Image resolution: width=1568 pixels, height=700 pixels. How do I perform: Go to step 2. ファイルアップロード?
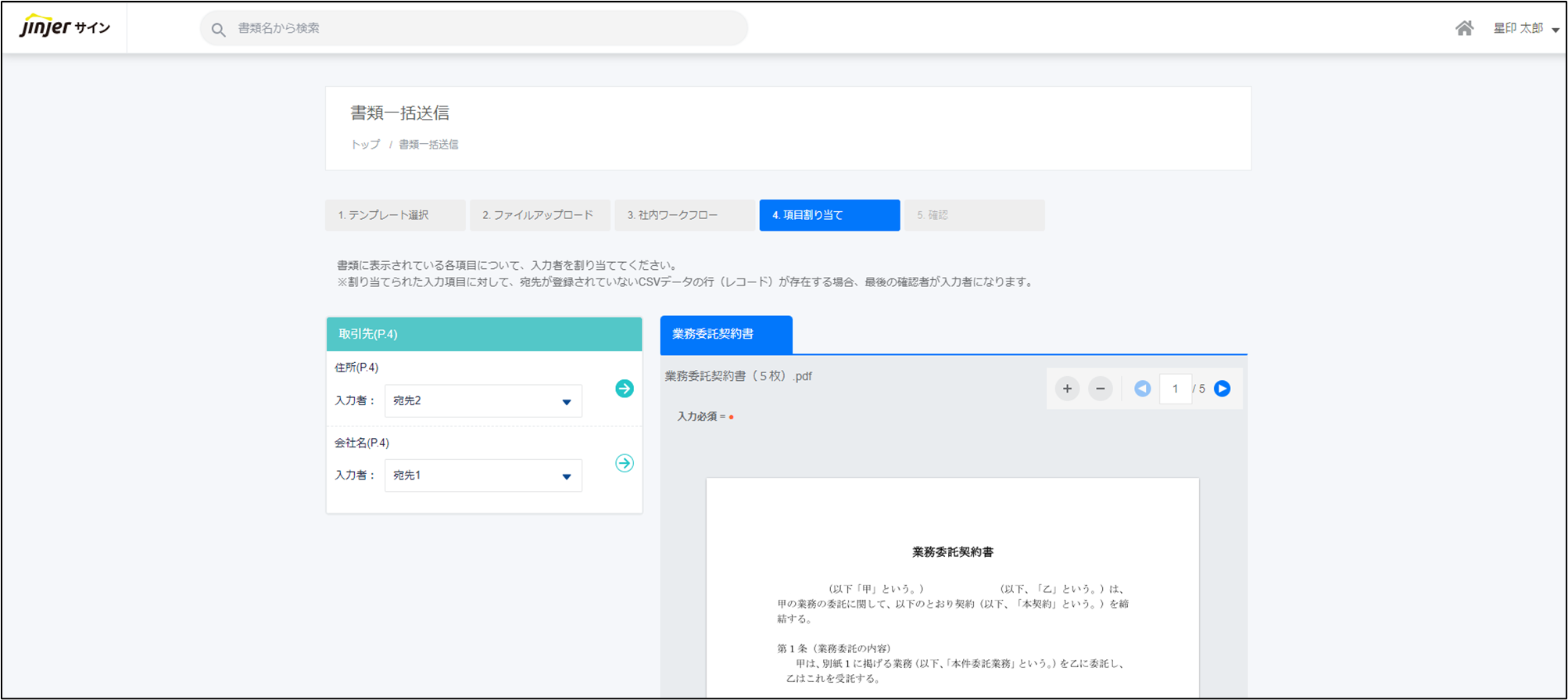[x=539, y=215]
